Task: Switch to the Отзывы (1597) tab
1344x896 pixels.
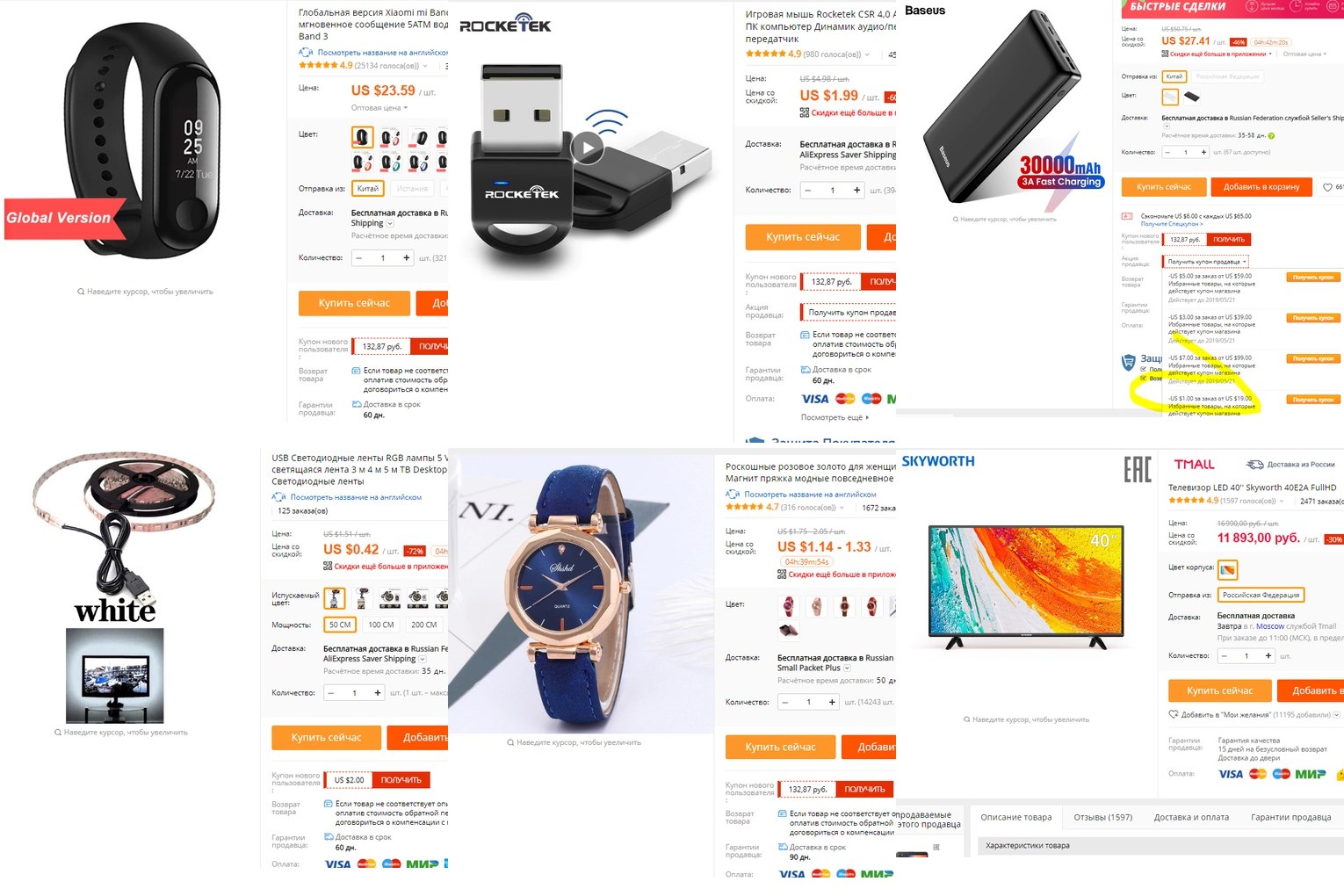Action: tap(1102, 817)
